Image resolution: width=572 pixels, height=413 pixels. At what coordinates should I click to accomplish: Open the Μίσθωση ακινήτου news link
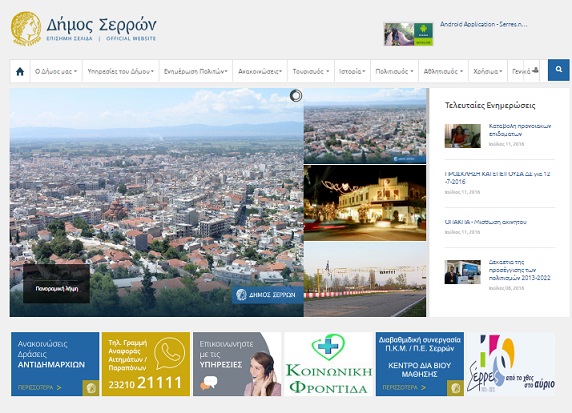[486, 222]
